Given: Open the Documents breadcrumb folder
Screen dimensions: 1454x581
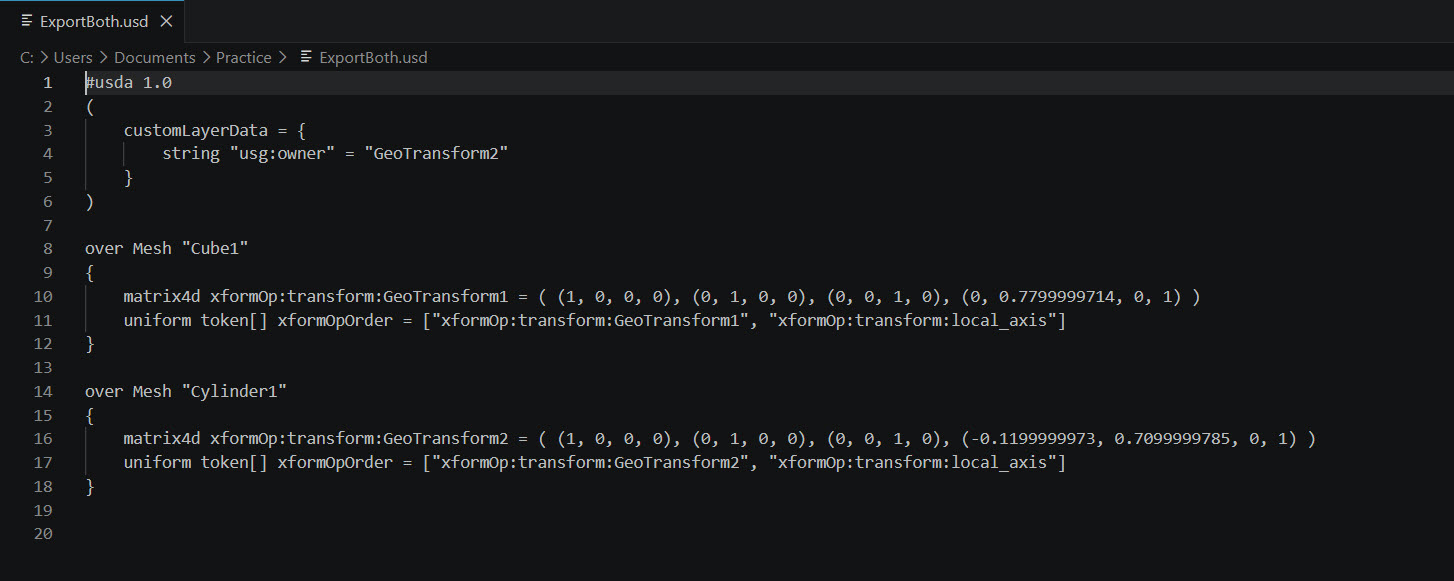Looking at the screenshot, I should 154,58.
